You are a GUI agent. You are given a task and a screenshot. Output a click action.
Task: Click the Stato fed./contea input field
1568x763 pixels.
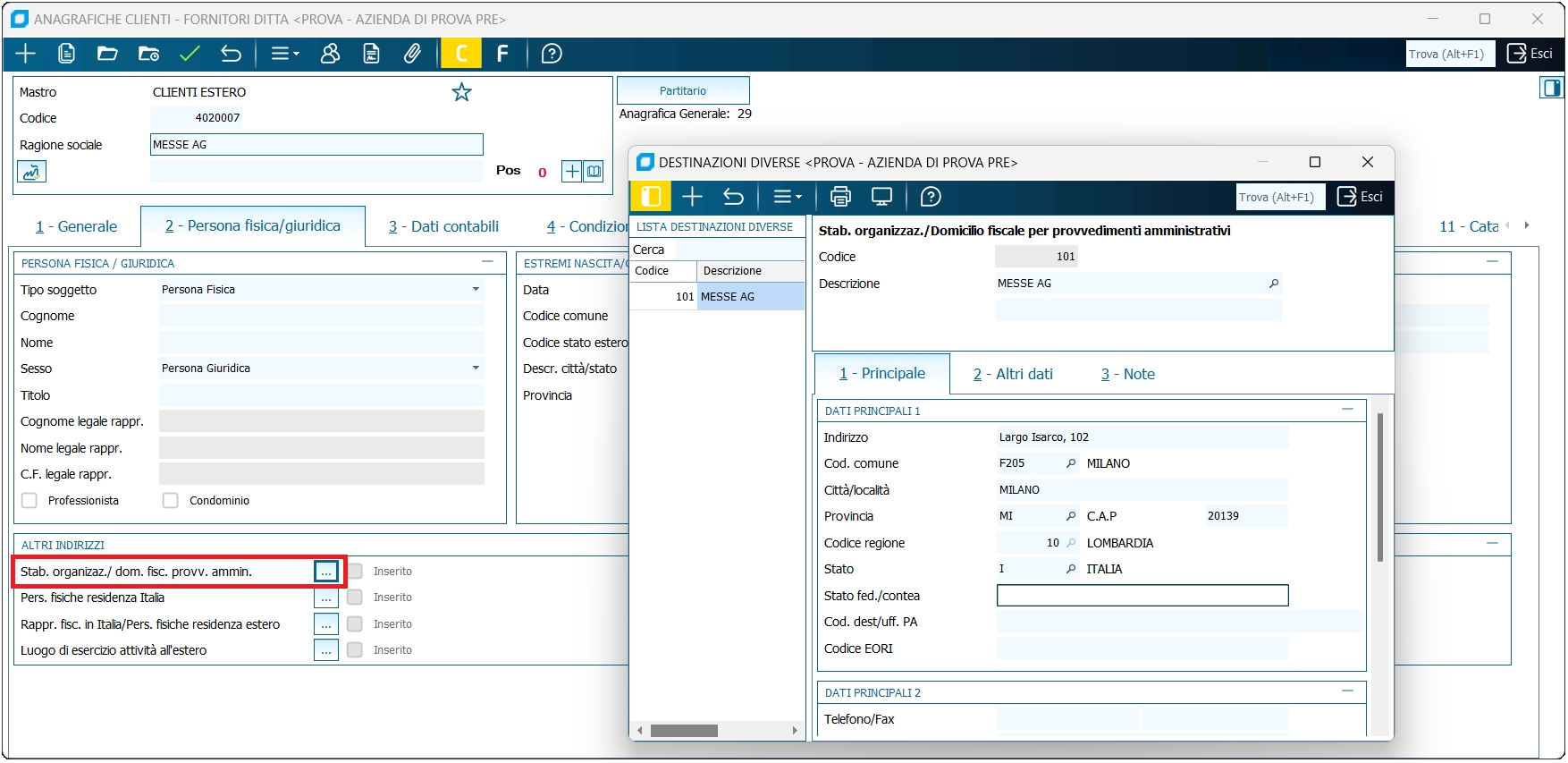pos(1142,596)
